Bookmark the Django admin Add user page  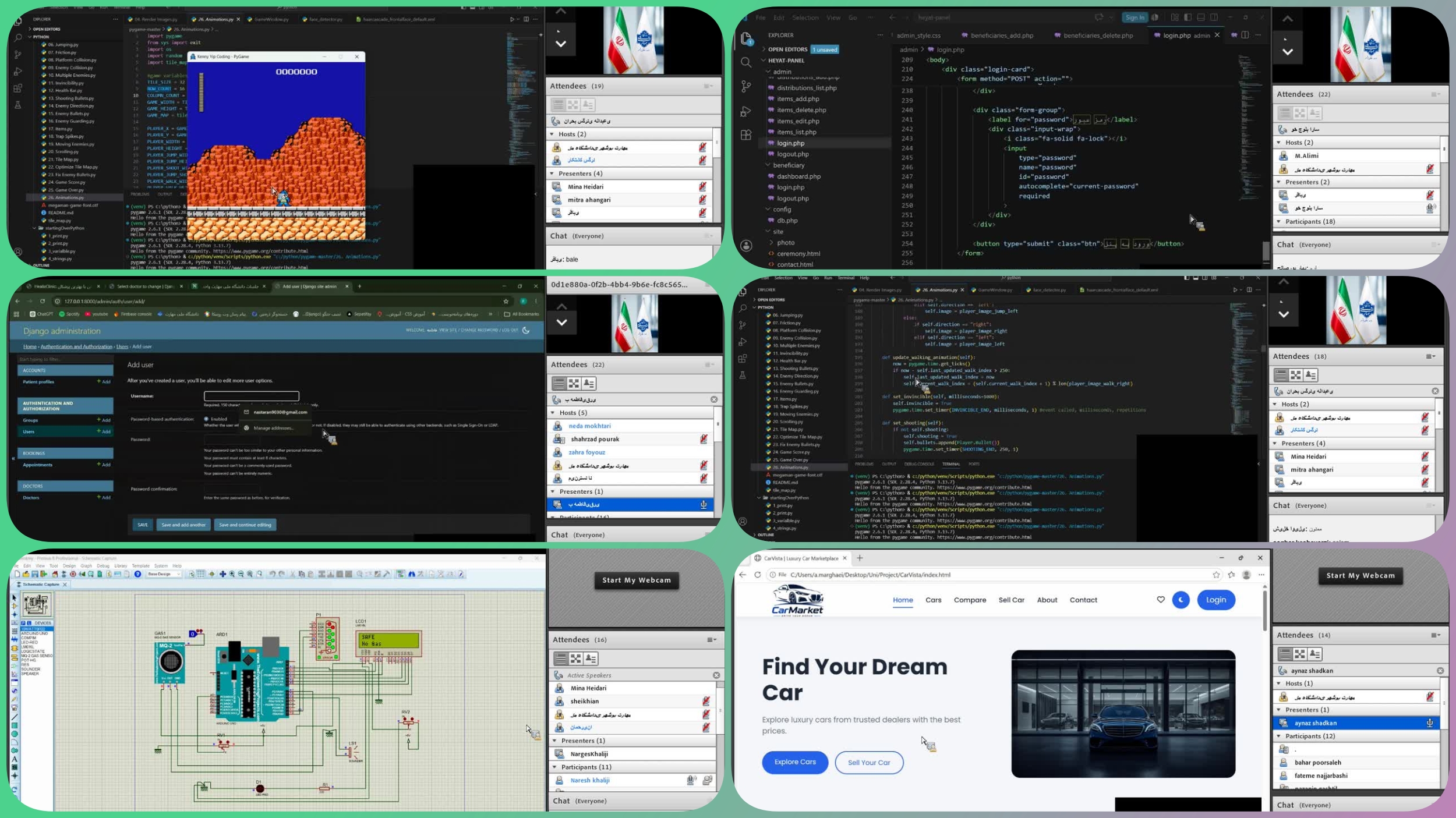click(x=506, y=301)
